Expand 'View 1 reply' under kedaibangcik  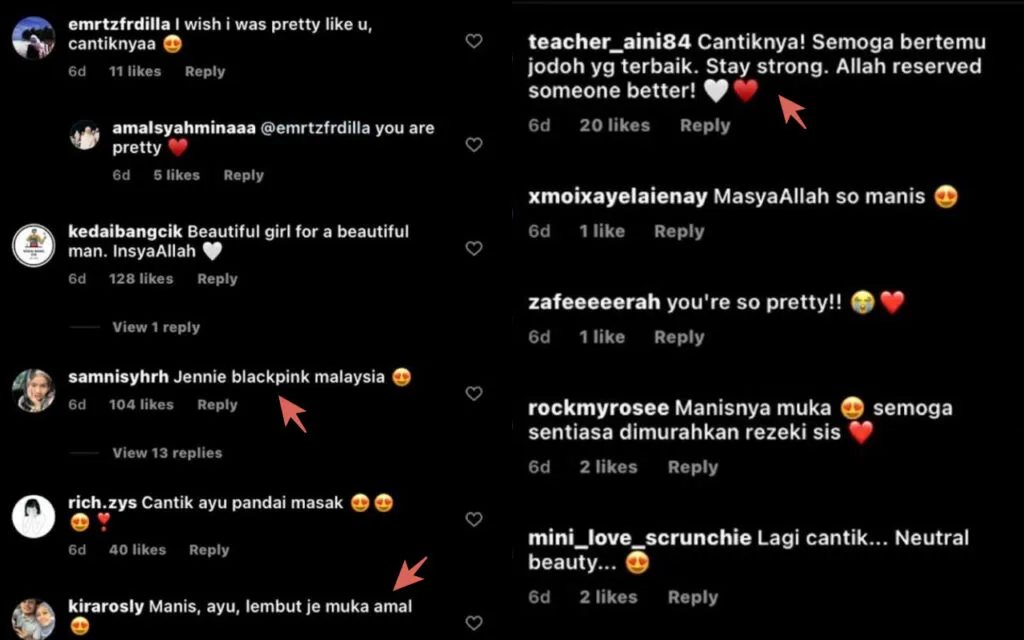[156, 327]
